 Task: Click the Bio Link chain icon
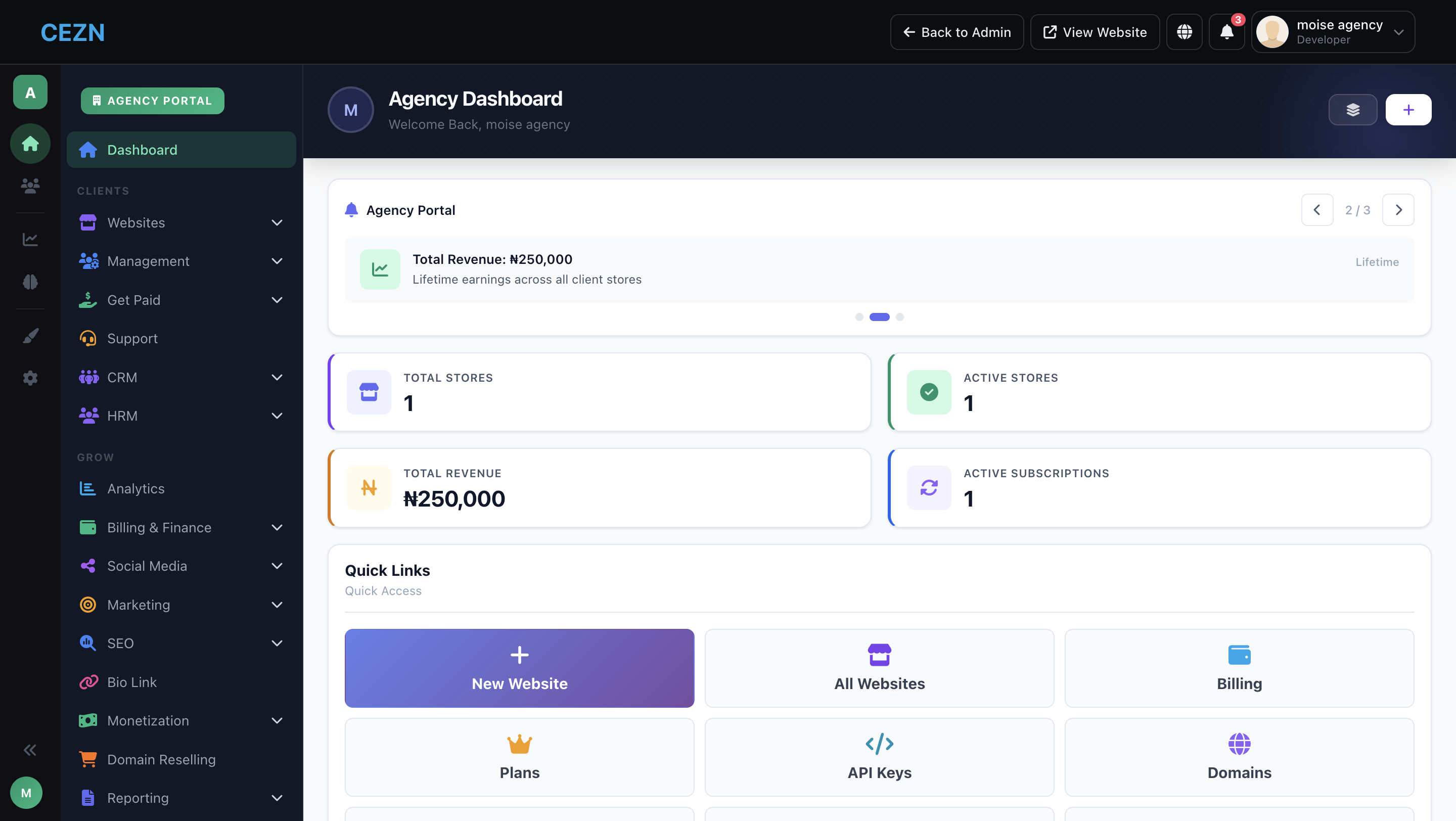tap(88, 682)
